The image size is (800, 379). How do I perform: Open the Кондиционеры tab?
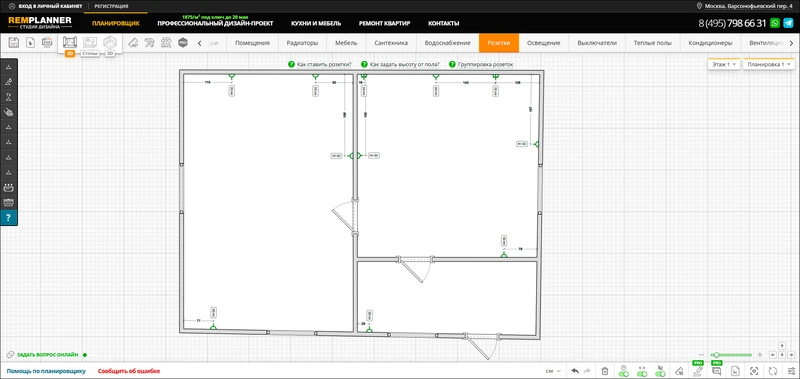710,43
